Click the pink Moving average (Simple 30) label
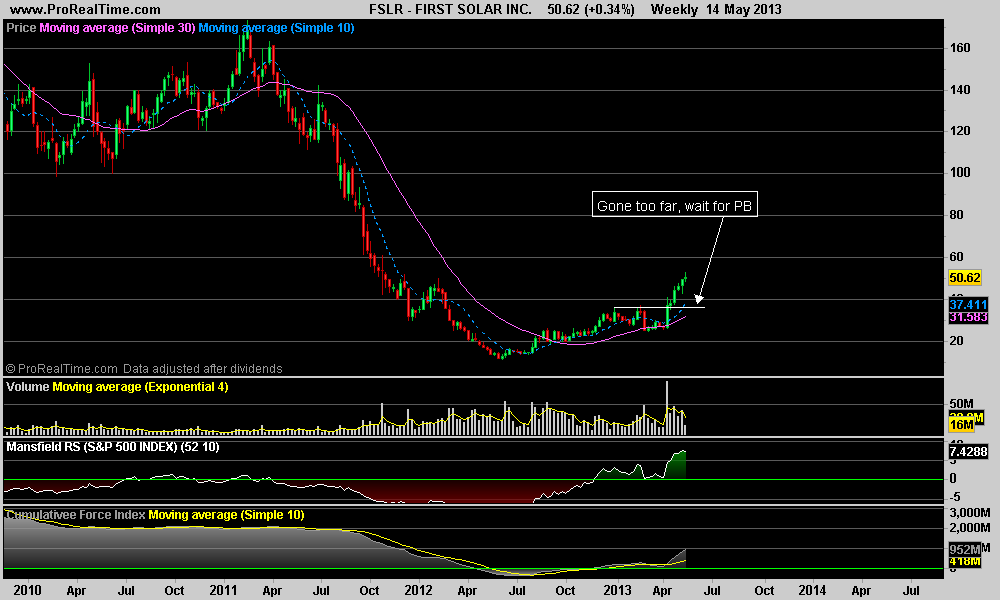This screenshot has height=600, width=1000. 117,28
